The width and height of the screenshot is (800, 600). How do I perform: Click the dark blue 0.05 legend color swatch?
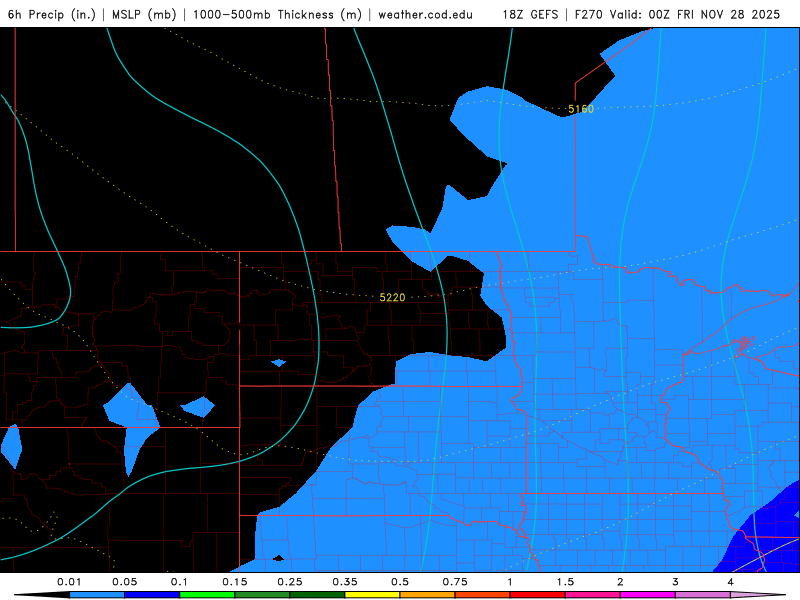pyautogui.click(x=152, y=595)
